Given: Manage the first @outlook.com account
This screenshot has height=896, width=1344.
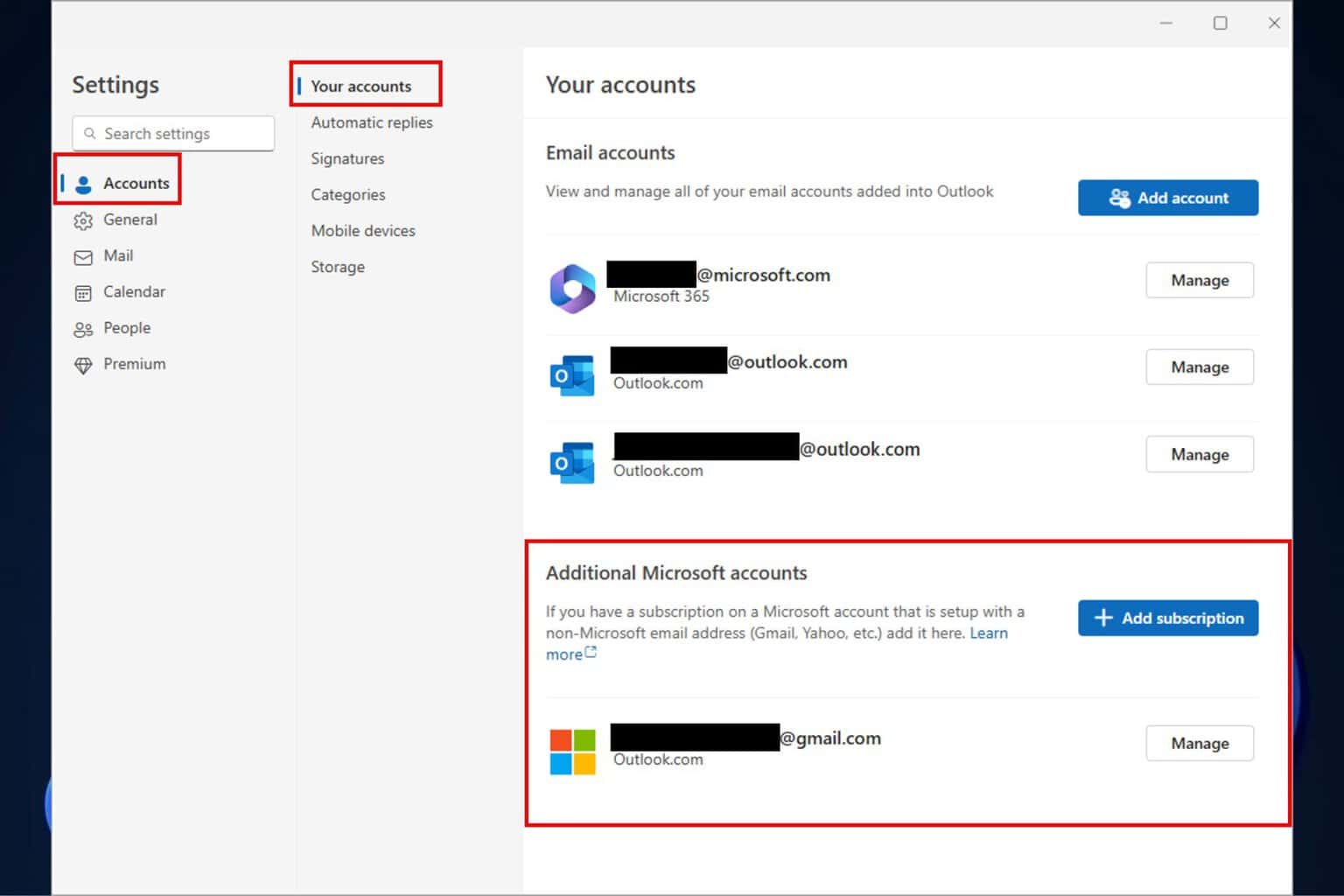Looking at the screenshot, I should click(x=1200, y=367).
